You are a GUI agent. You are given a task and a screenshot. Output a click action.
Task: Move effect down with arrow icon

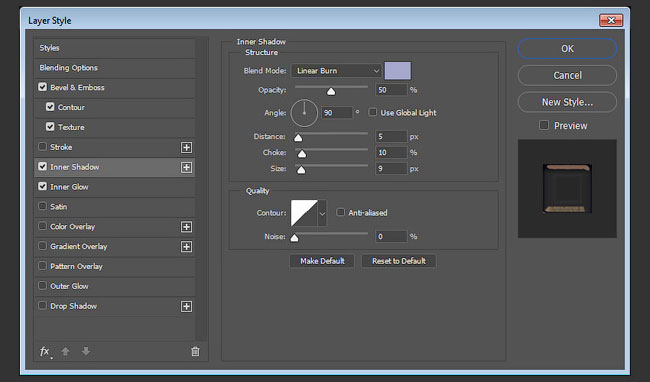(86, 351)
